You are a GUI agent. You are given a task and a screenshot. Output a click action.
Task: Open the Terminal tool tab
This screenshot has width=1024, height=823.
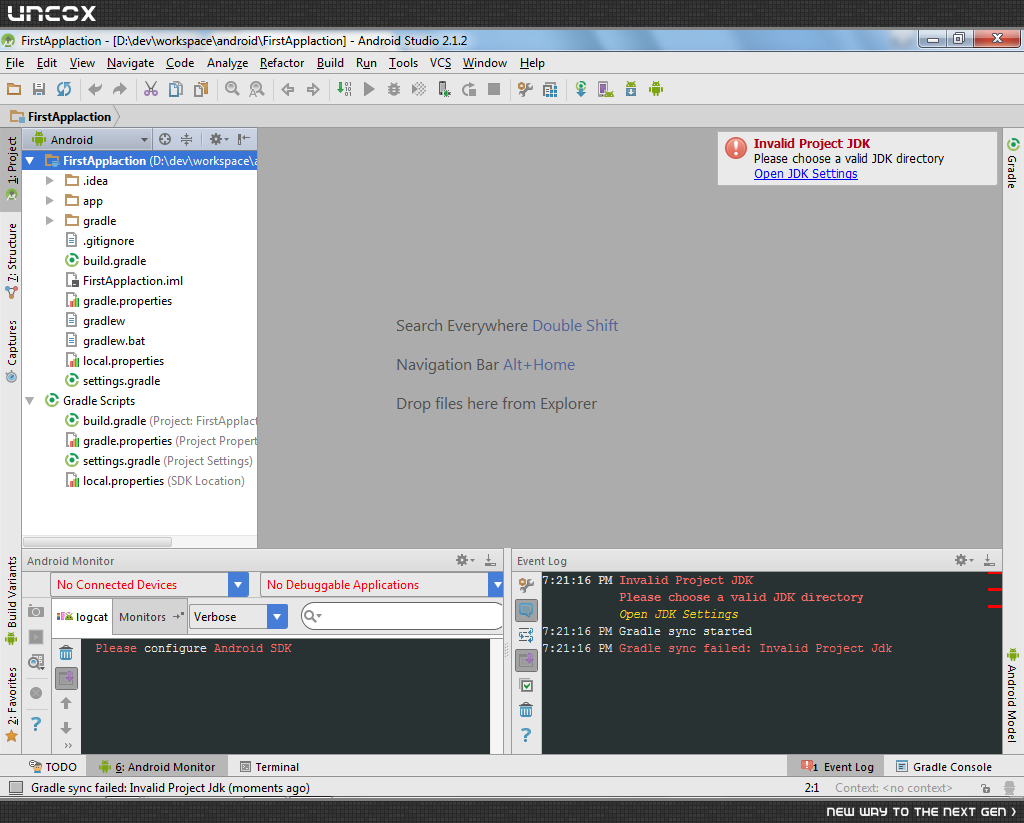pos(269,767)
